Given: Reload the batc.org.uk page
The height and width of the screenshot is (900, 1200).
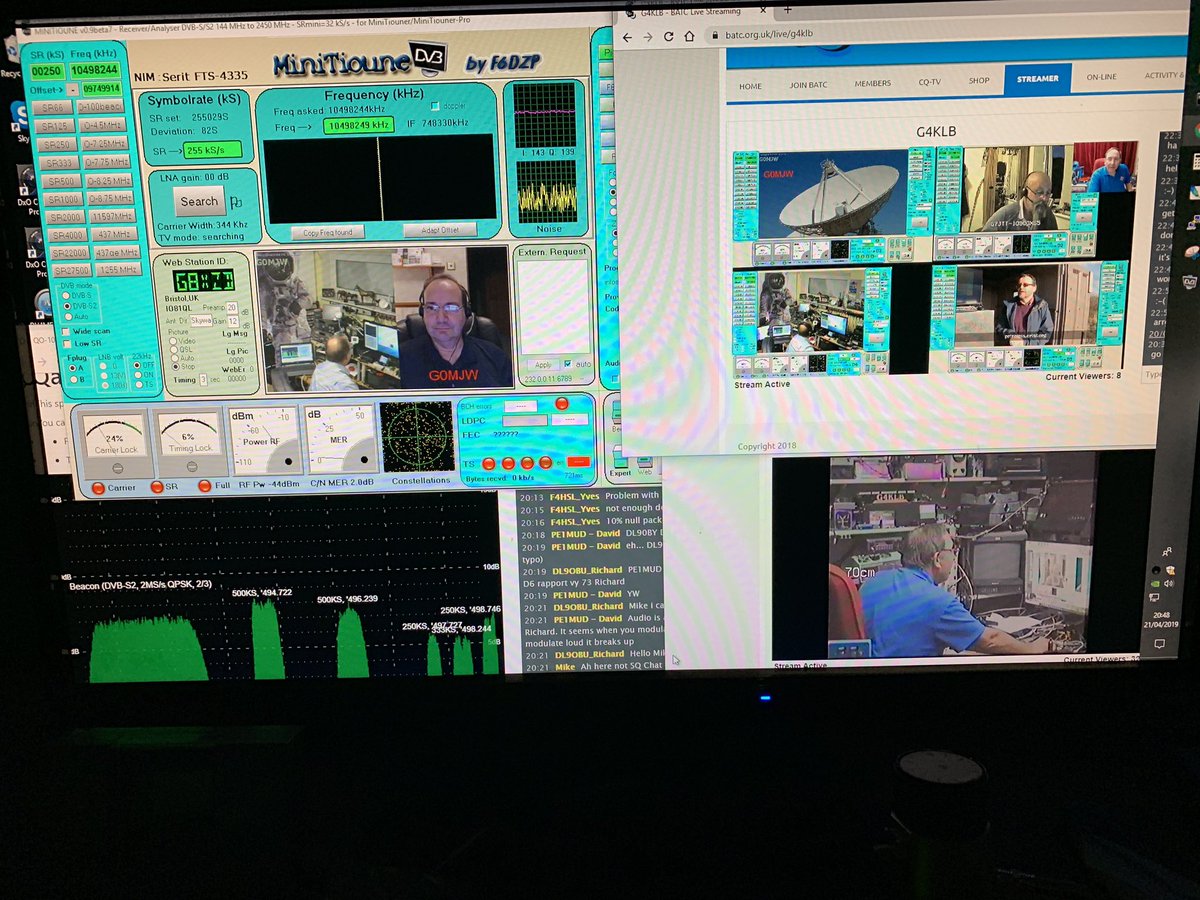Looking at the screenshot, I should coord(669,37).
